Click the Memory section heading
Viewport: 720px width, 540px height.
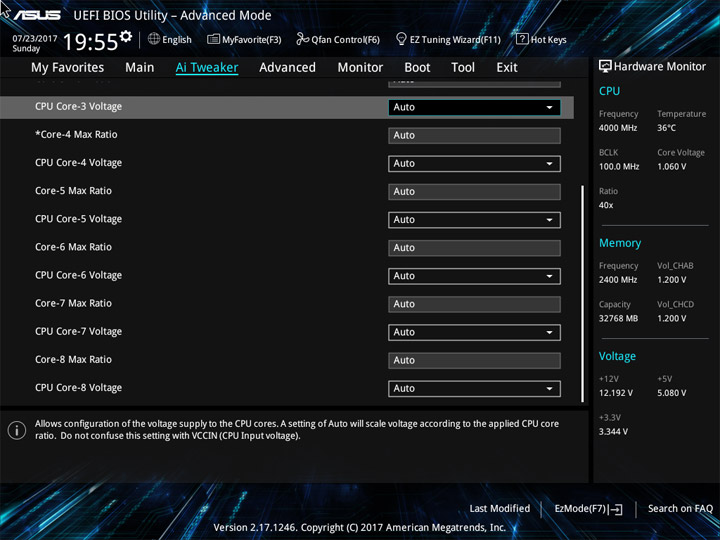(x=620, y=243)
